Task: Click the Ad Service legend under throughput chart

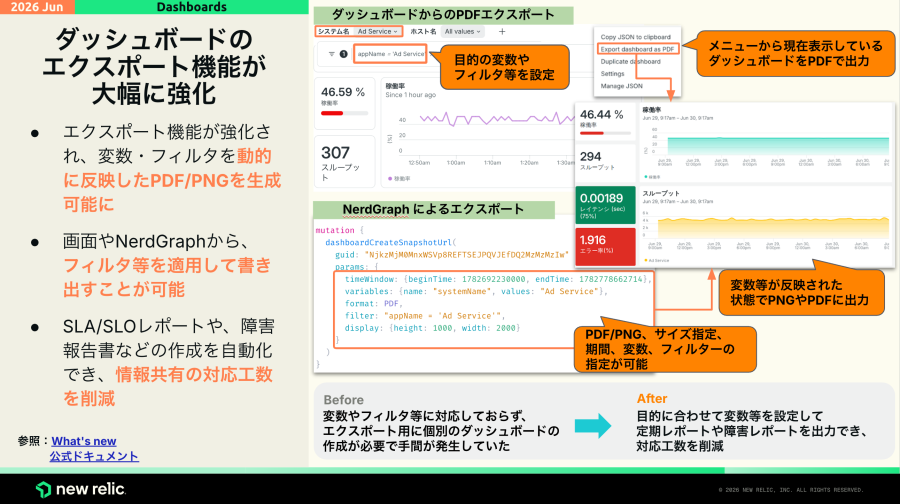Action: [x=657, y=261]
